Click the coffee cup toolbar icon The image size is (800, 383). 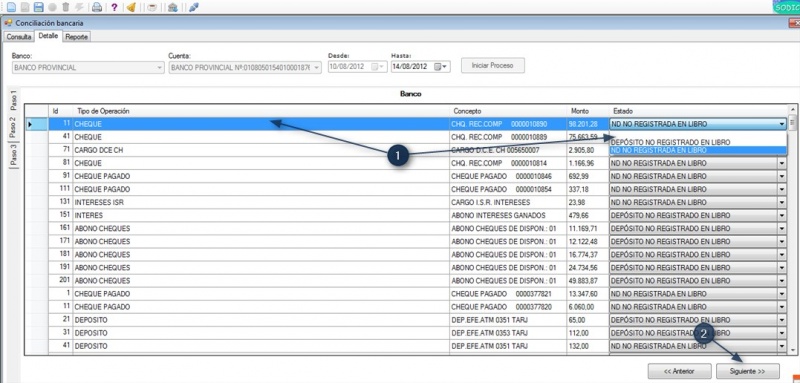(152, 7)
